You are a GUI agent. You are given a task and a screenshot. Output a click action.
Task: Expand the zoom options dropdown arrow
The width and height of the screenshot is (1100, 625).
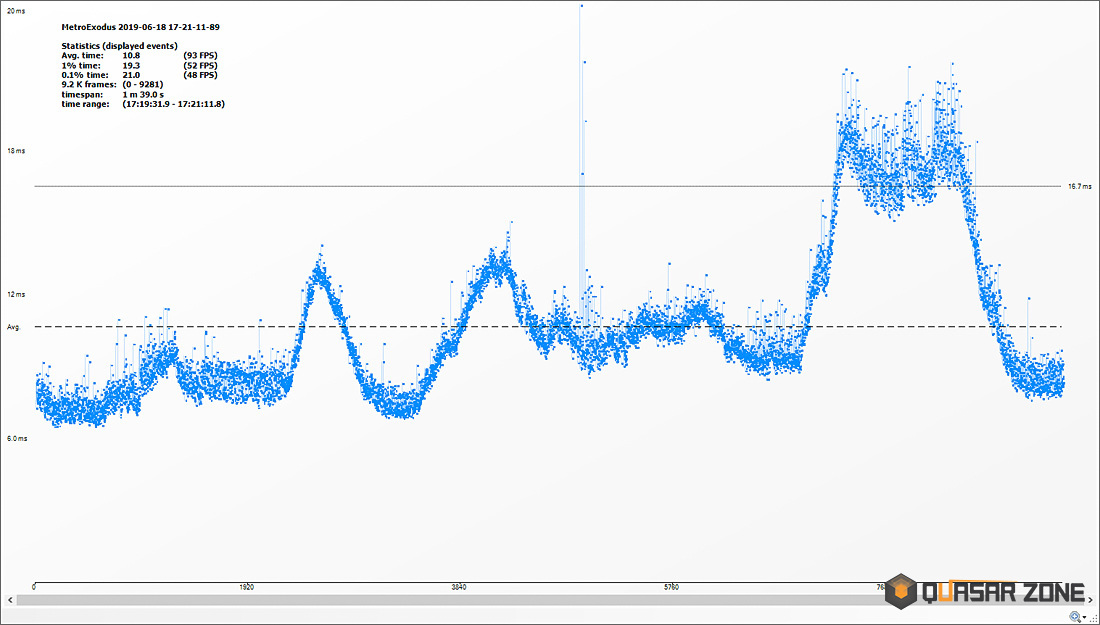pos(1085,617)
